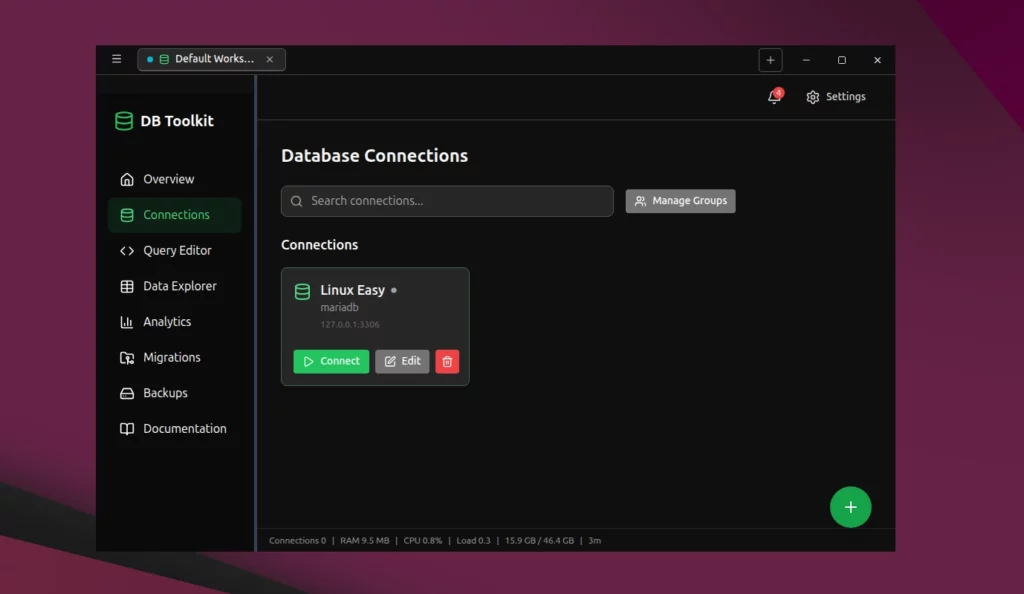
Task: Open a new workspace tab with the plus button
Action: coord(770,60)
